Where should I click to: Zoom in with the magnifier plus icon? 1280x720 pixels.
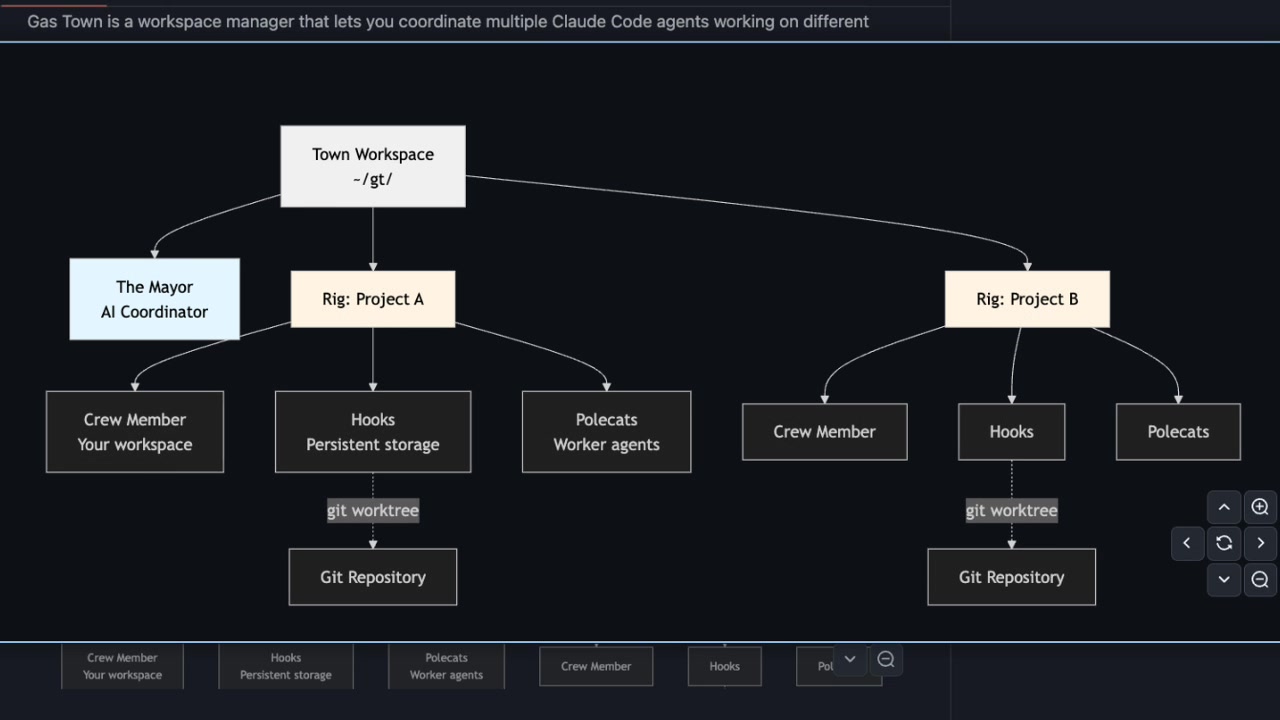(1260, 506)
